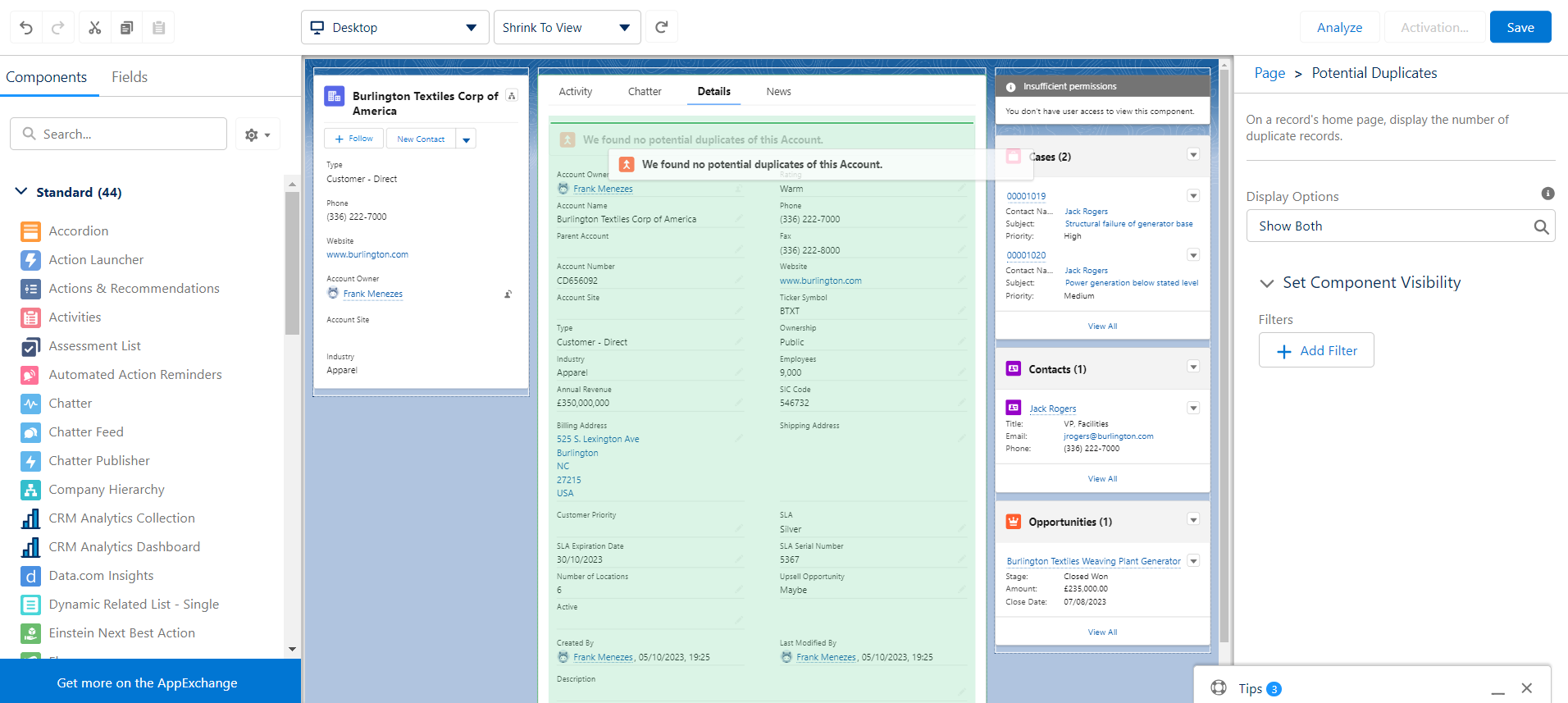Click the components list vertical scrollbar
Image resolution: width=1568 pixels, height=703 pixels.
(292, 262)
